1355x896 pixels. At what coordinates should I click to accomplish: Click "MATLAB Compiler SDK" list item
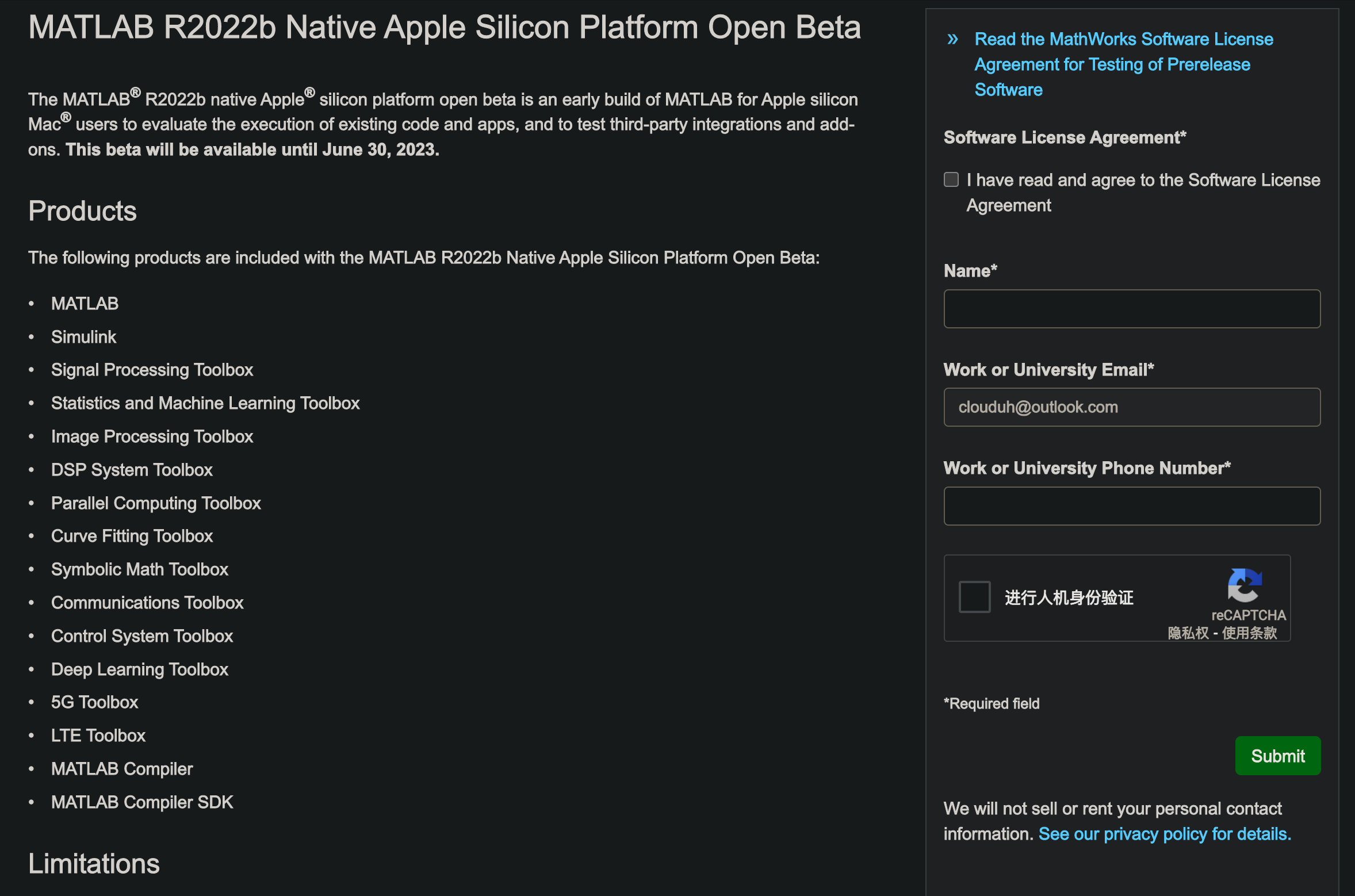tap(142, 802)
